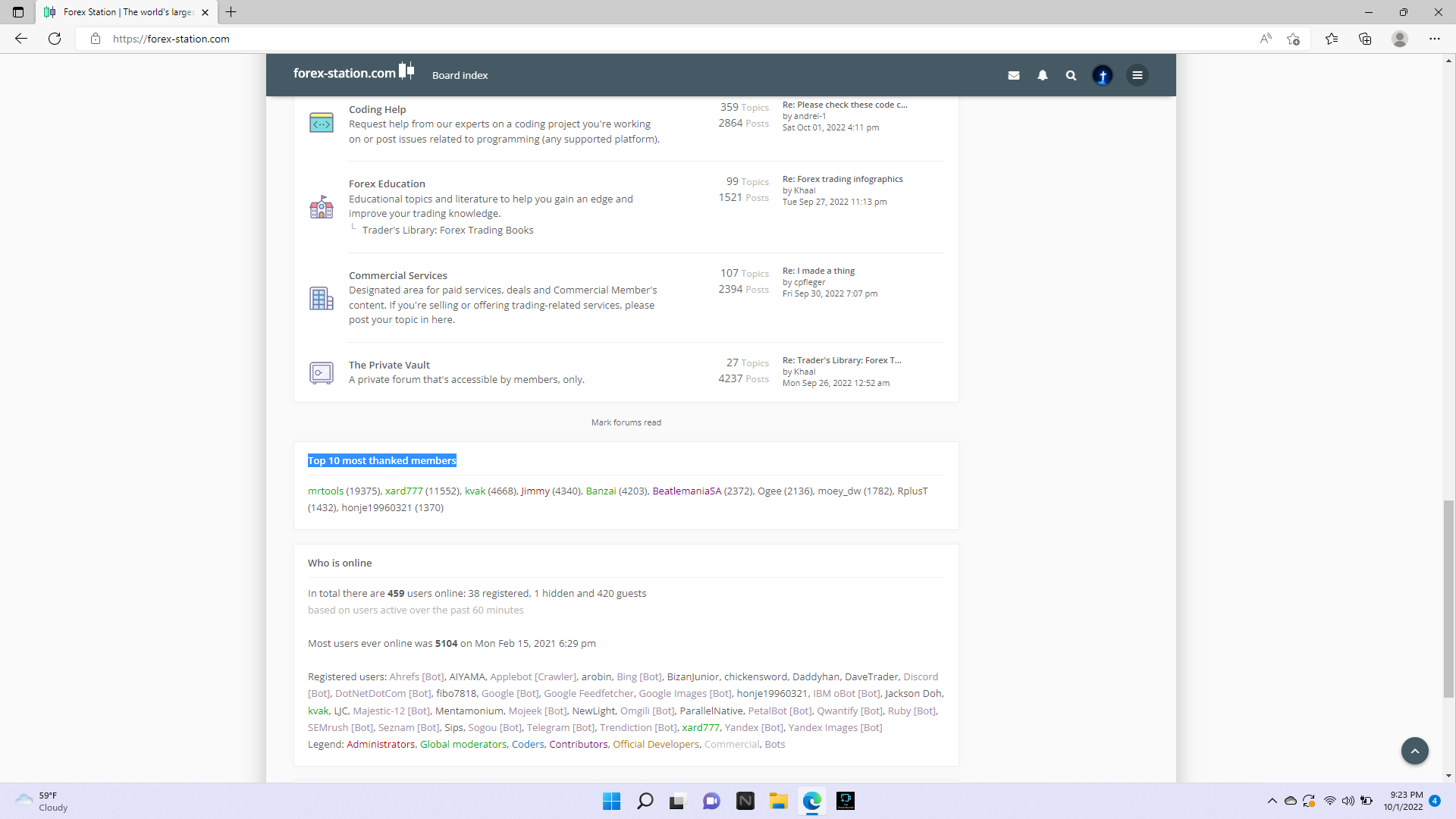Screen dimensions: 1456x819
Task: Click the notifications bell icon
Action: coord(1043,75)
